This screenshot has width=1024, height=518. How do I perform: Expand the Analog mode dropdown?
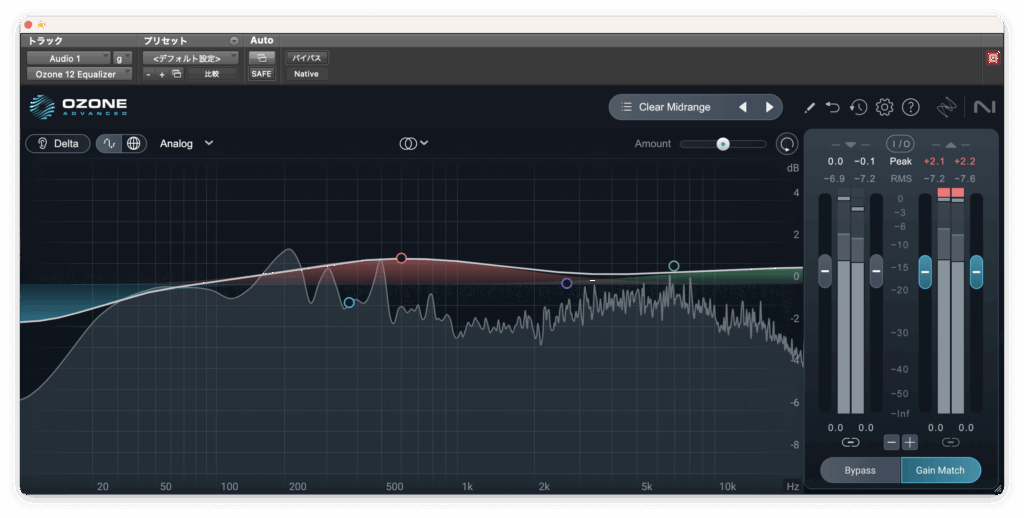coord(186,143)
